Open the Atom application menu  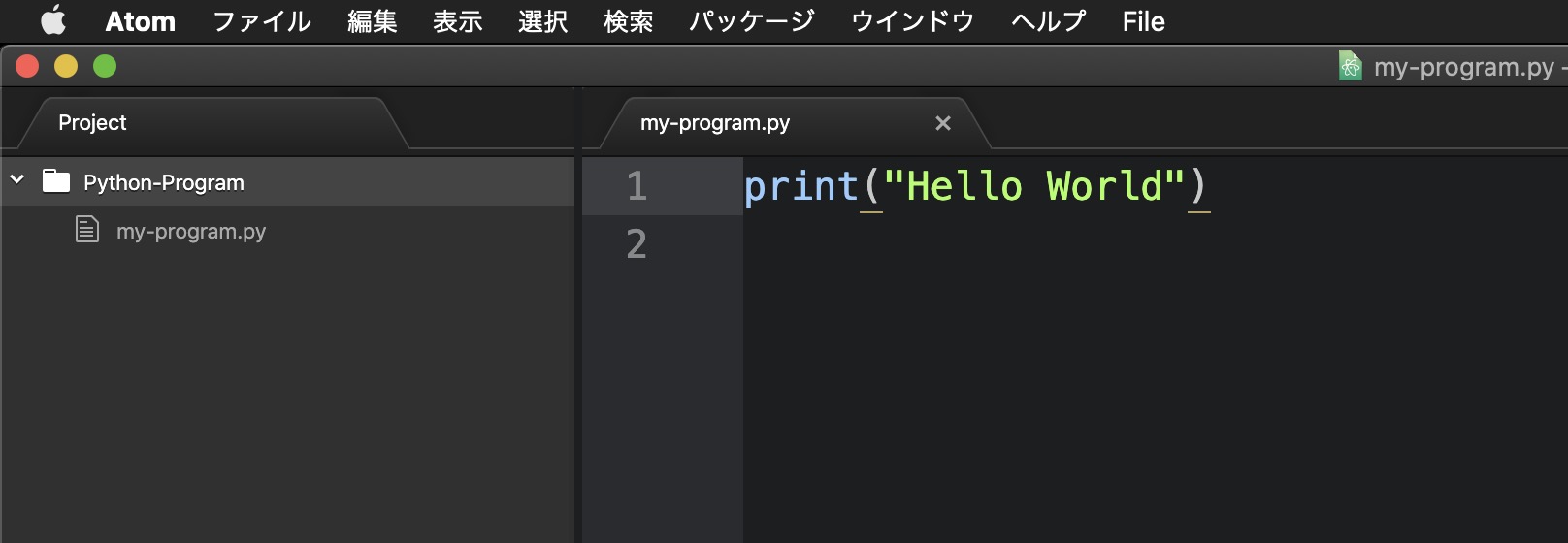[x=140, y=21]
